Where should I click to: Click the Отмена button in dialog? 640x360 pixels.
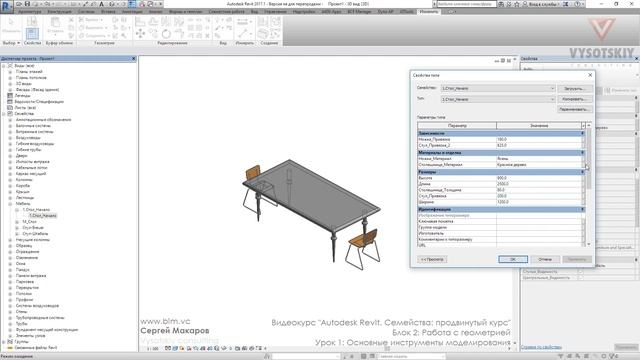(545, 259)
